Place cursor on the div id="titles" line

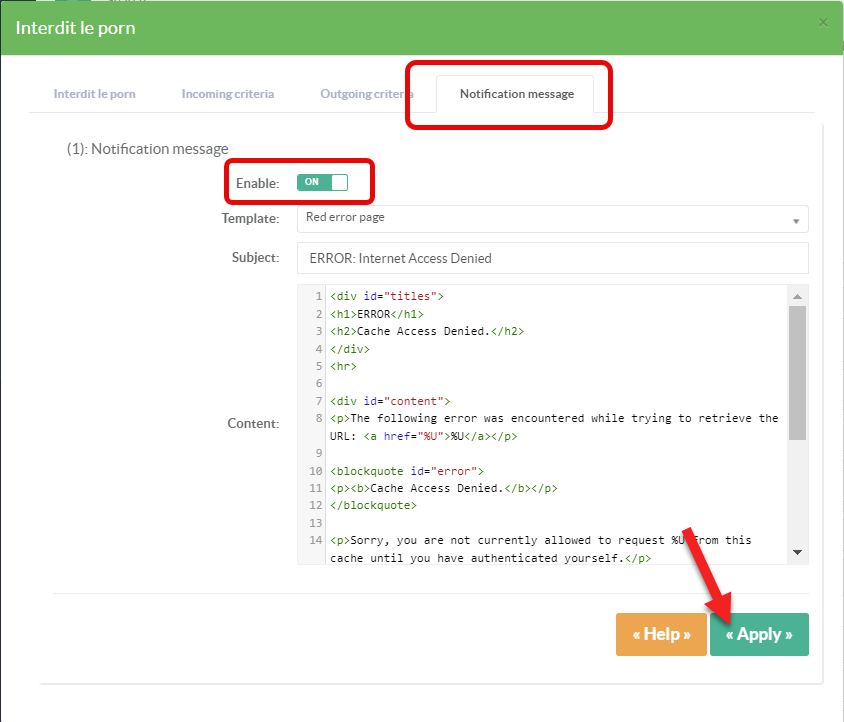(x=386, y=297)
